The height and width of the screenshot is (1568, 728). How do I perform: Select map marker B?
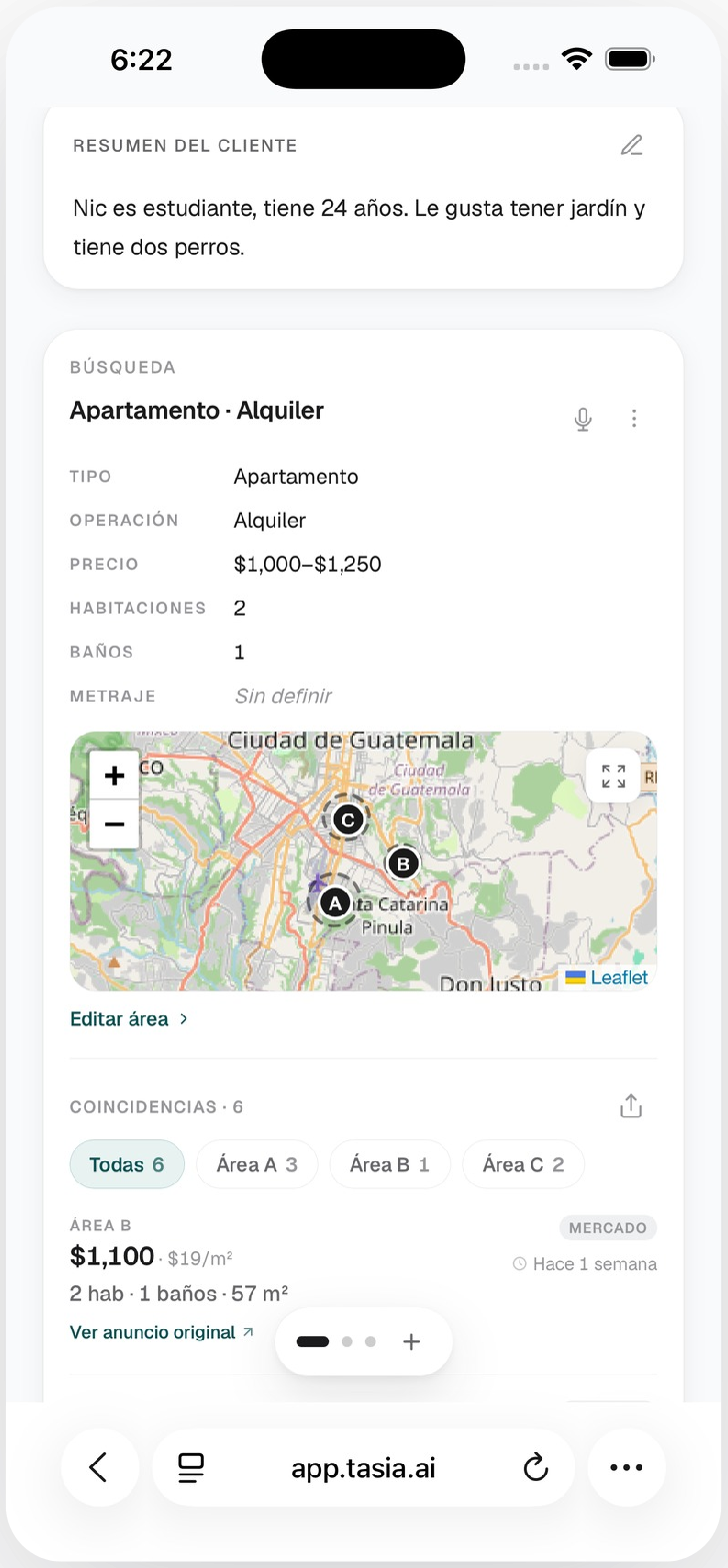tap(403, 863)
